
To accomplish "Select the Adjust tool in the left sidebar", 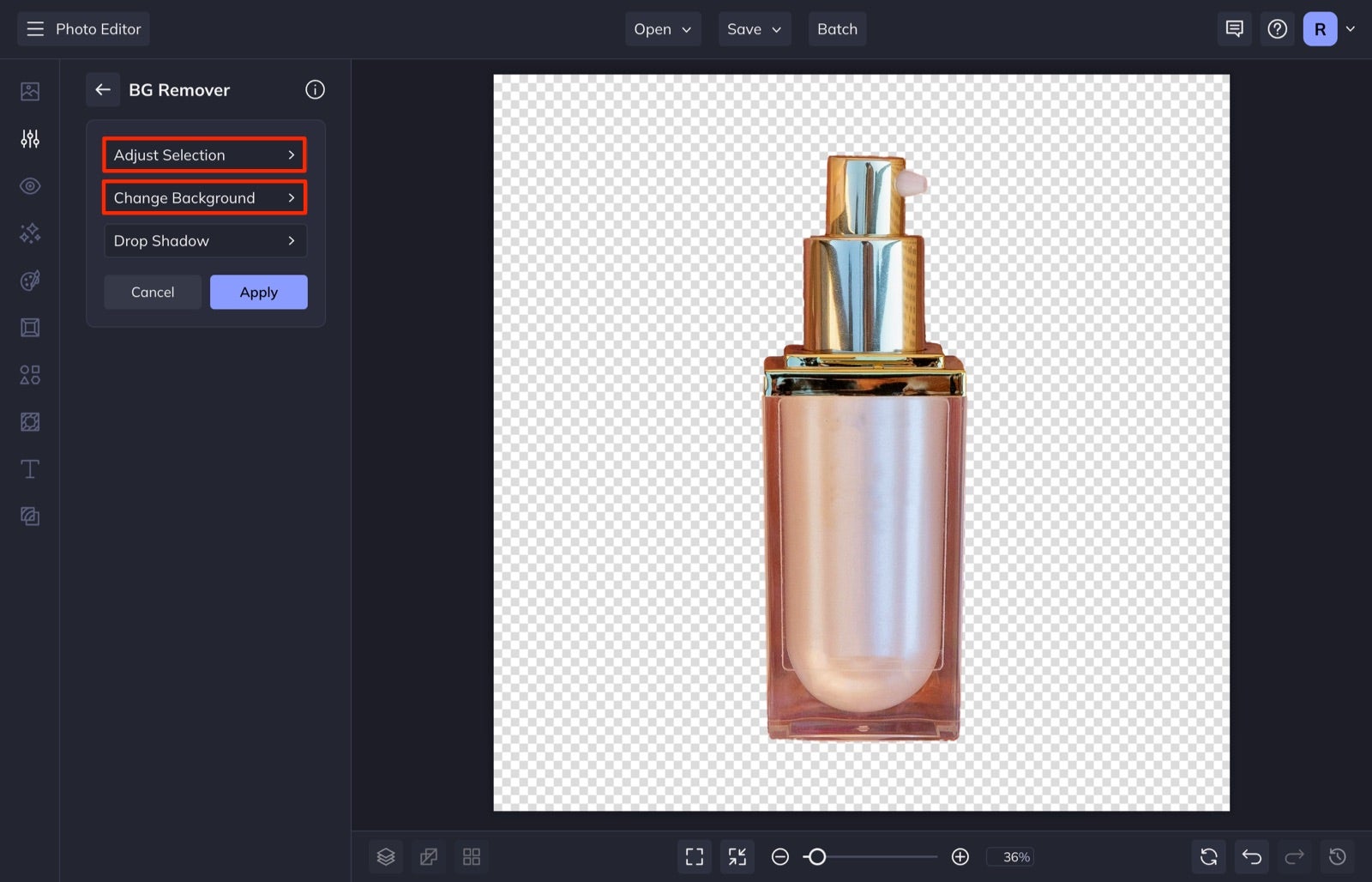I will coord(30,138).
